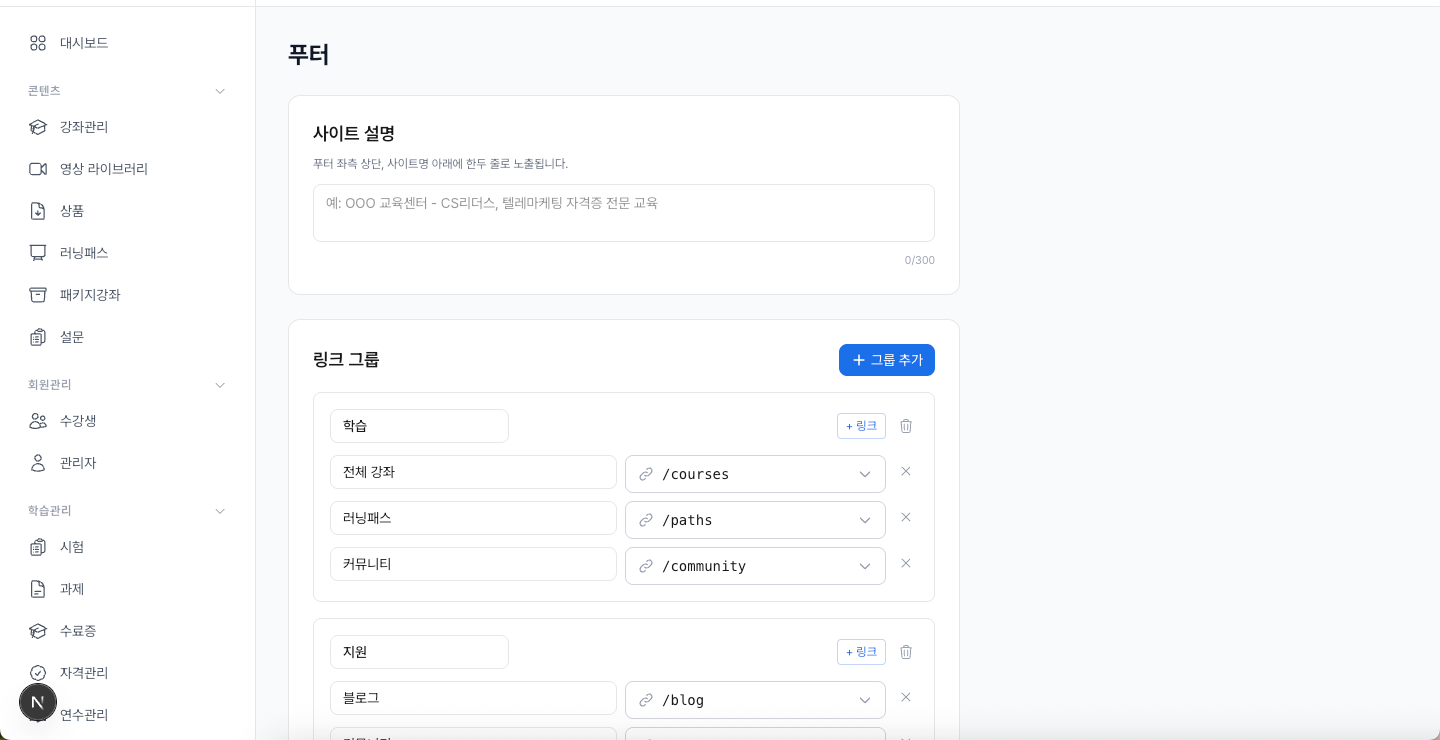
Task: Click the 0/300 character counter
Action: tap(920, 260)
